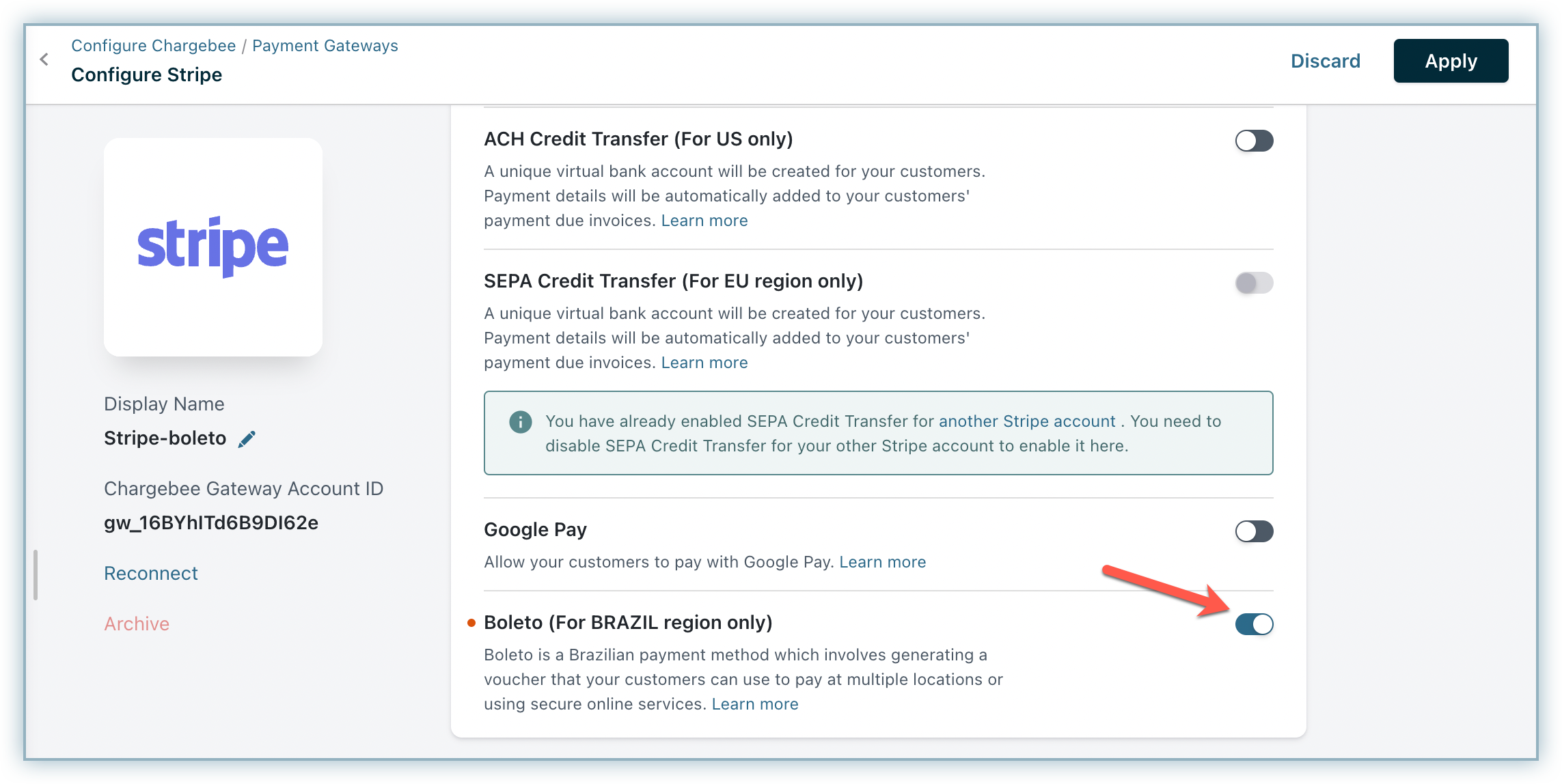
Task: Open Google Pay Learn more link
Action: (x=883, y=562)
